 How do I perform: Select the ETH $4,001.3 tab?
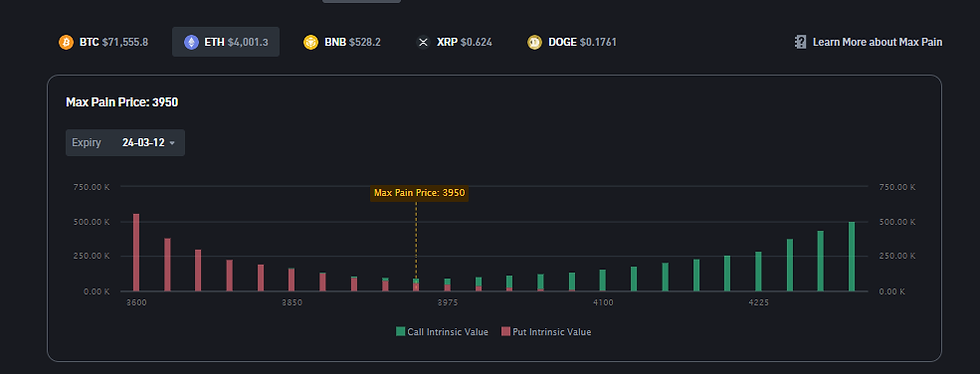(x=226, y=42)
